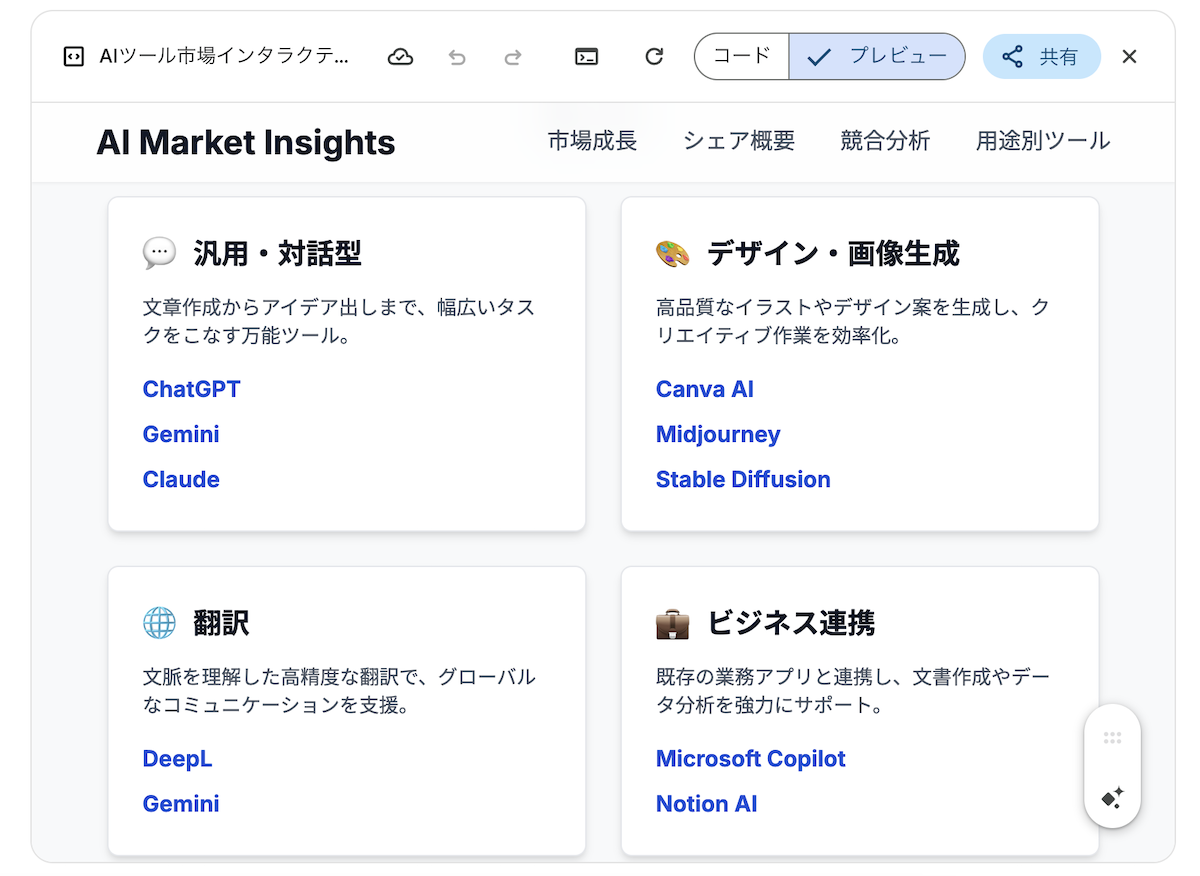Click the globe emoji beside 翻訳
The height and width of the screenshot is (876, 1200).
(x=159, y=623)
